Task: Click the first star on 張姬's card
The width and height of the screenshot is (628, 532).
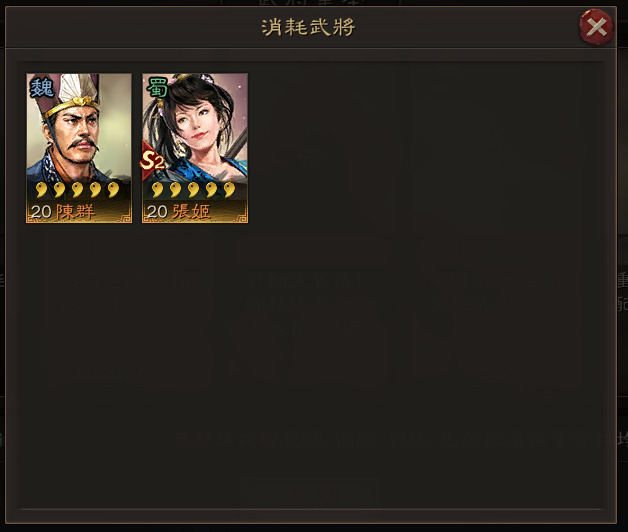Action: 157,189
